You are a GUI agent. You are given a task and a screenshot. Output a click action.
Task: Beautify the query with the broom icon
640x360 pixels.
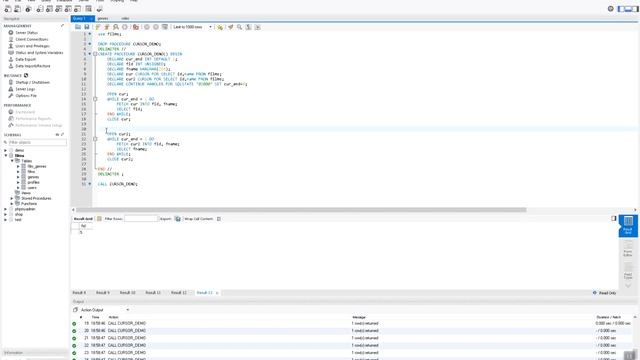[231, 27]
